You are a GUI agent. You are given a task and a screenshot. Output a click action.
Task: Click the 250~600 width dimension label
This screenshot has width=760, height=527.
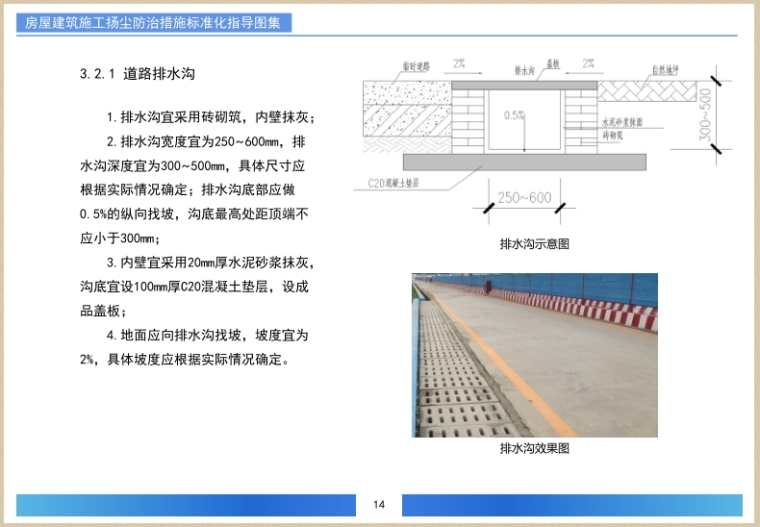point(524,199)
